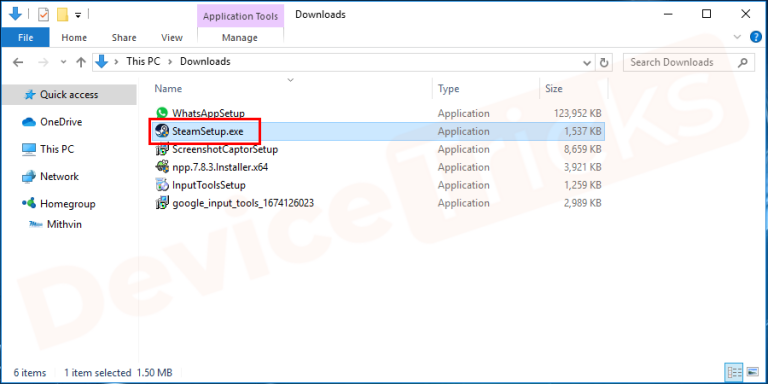Go back with the left arrow

click(18, 62)
